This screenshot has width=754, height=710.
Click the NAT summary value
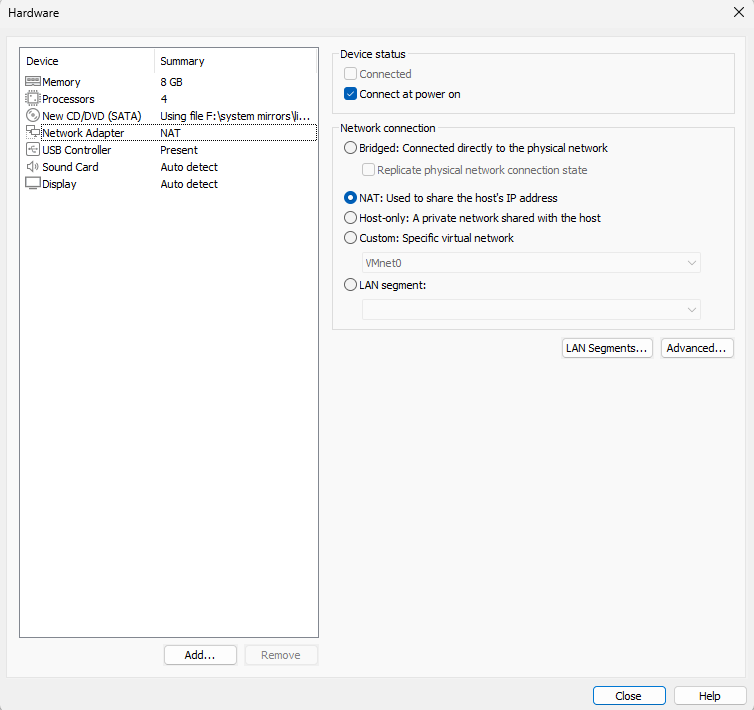170,133
